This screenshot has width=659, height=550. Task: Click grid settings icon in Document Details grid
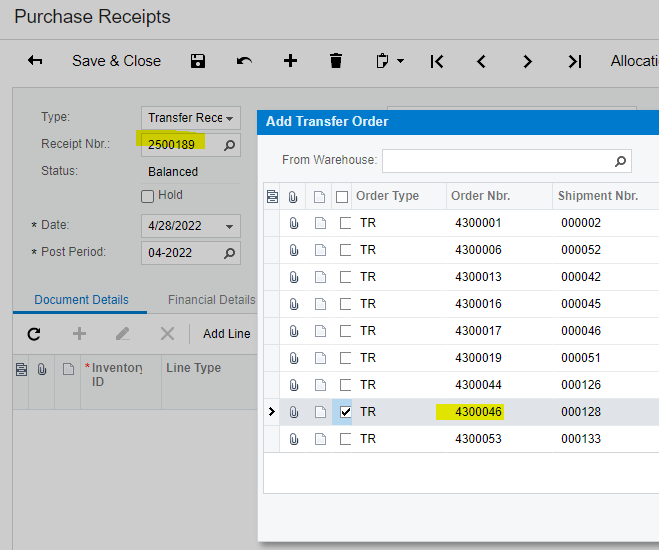coord(21,369)
